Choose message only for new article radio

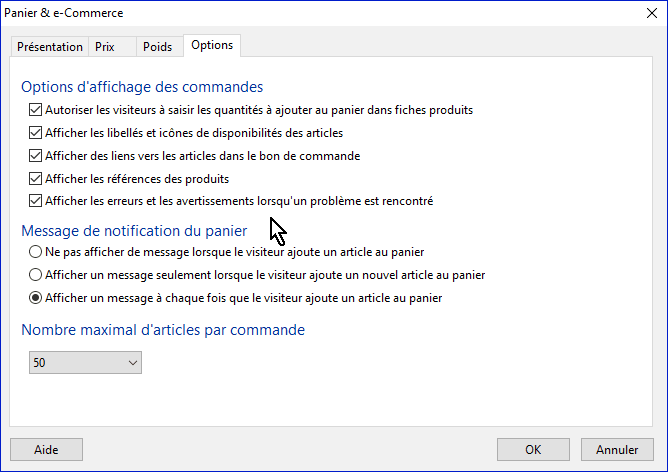[36, 275]
